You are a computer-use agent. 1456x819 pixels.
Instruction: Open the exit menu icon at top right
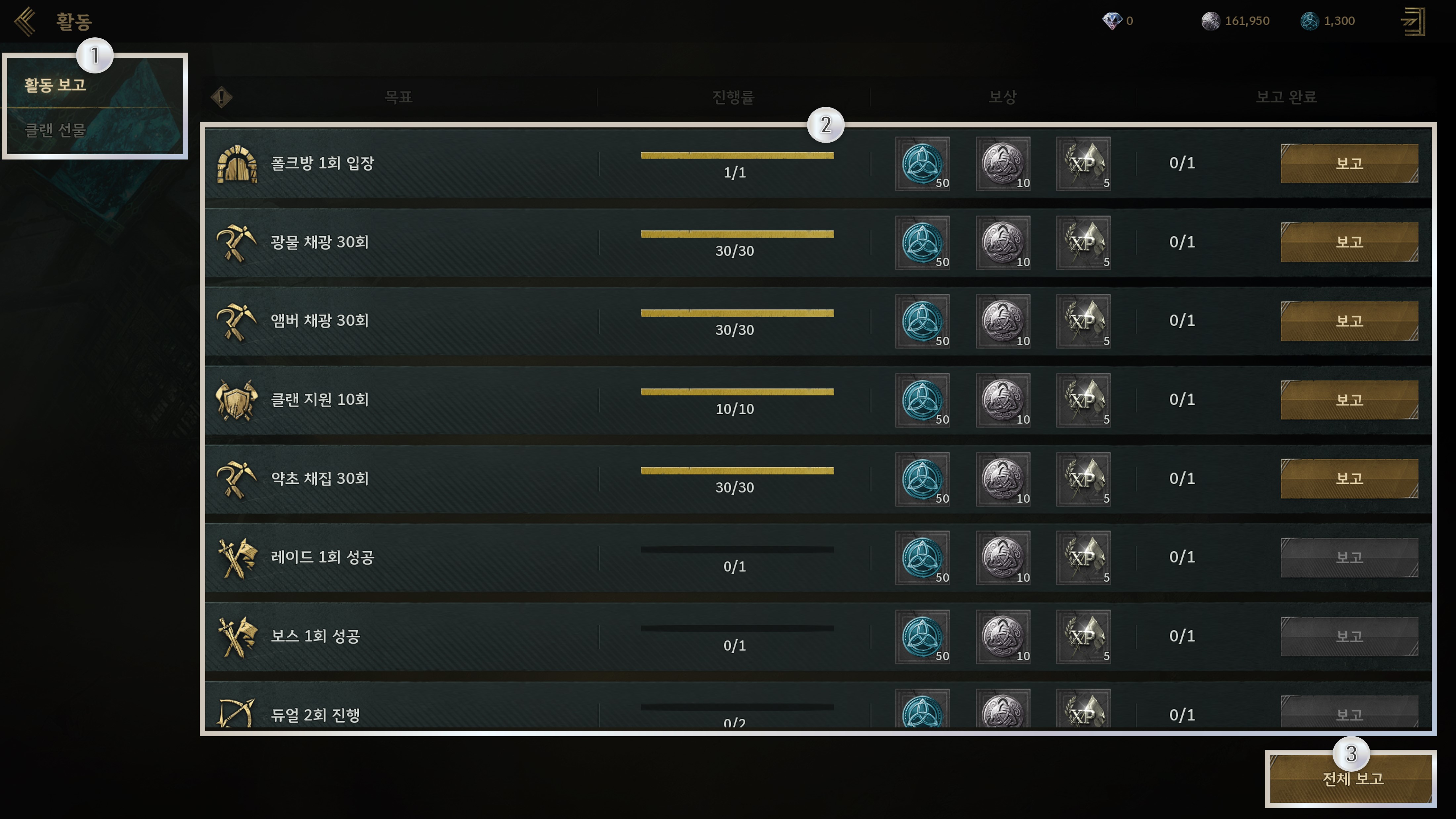[x=1412, y=22]
